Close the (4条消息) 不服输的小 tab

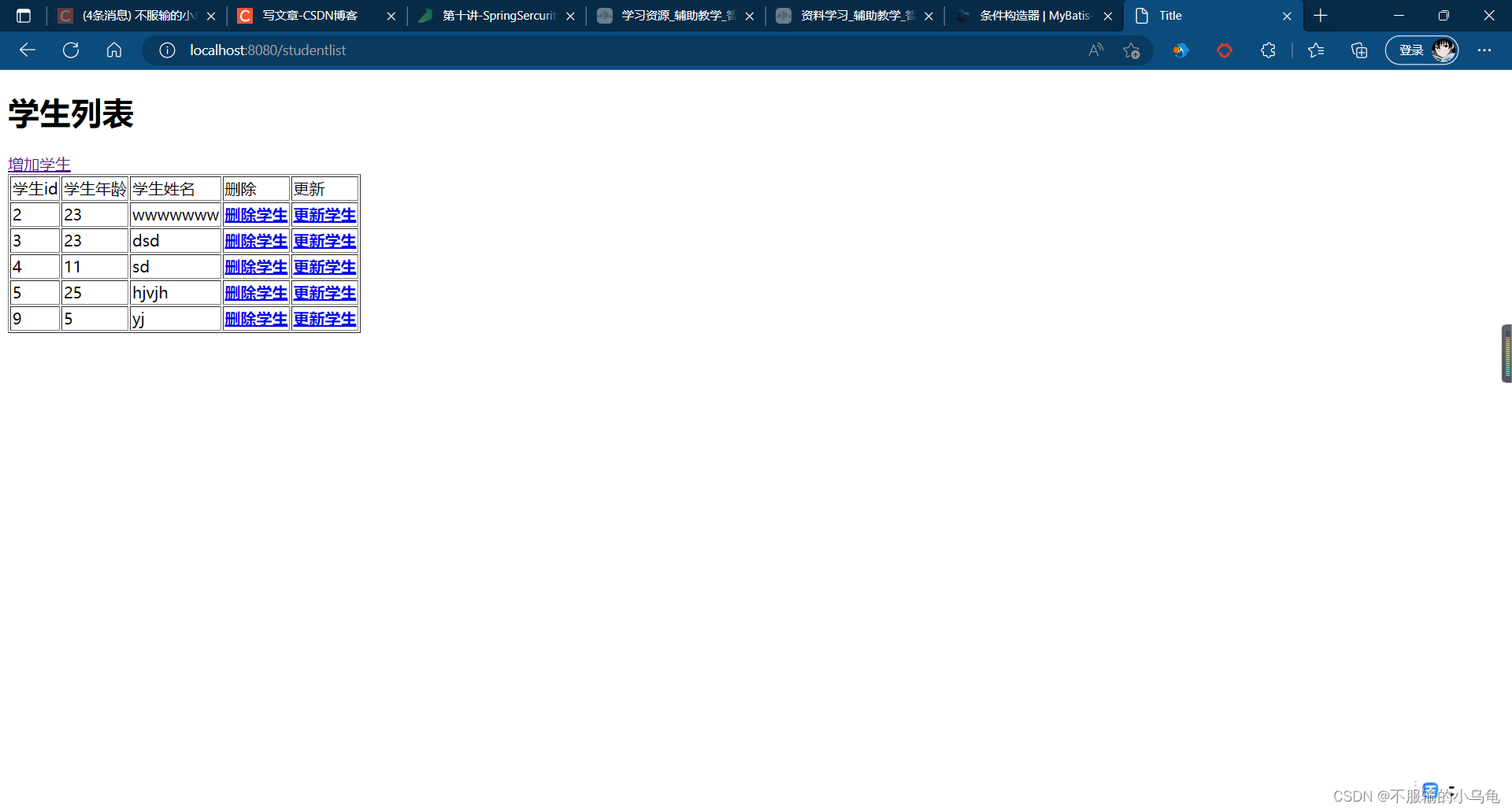click(x=211, y=16)
